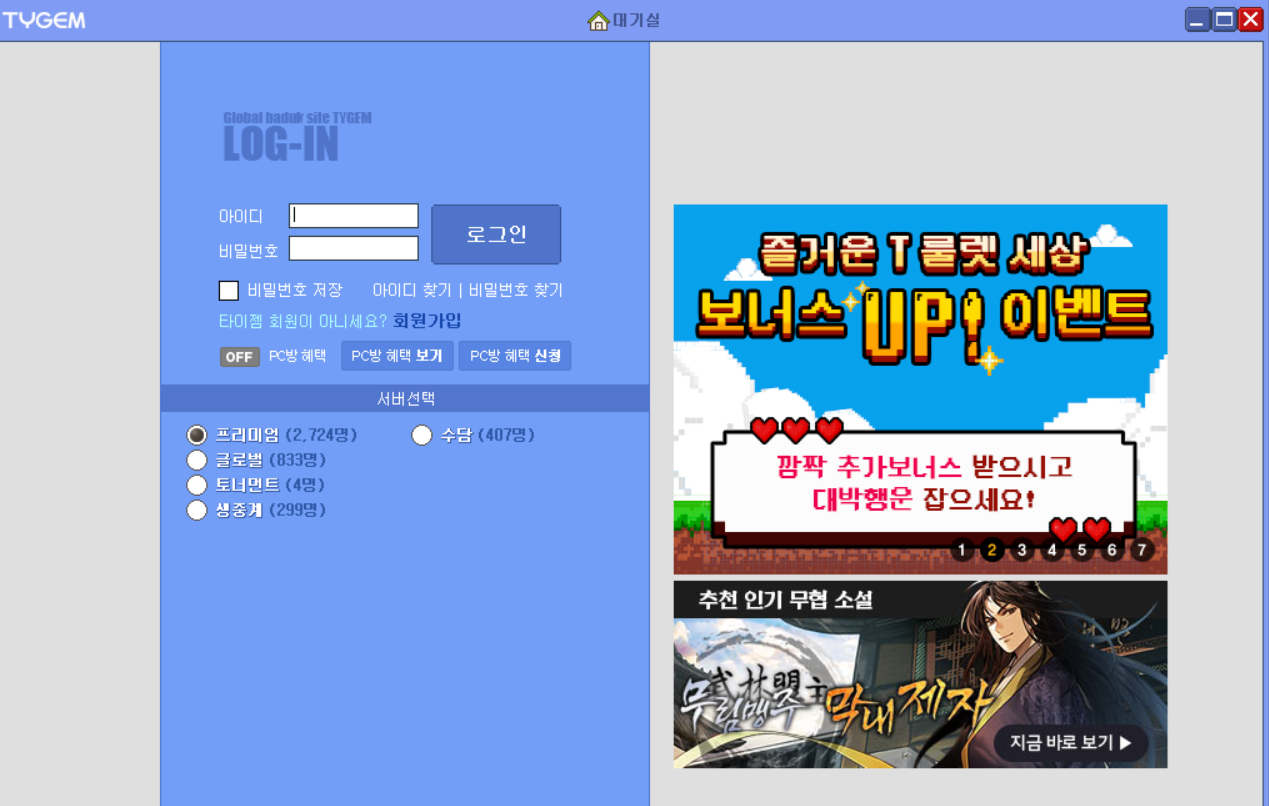Open the 회원가입 sign-up link
Screen dimensions: 1269x806
427,321
